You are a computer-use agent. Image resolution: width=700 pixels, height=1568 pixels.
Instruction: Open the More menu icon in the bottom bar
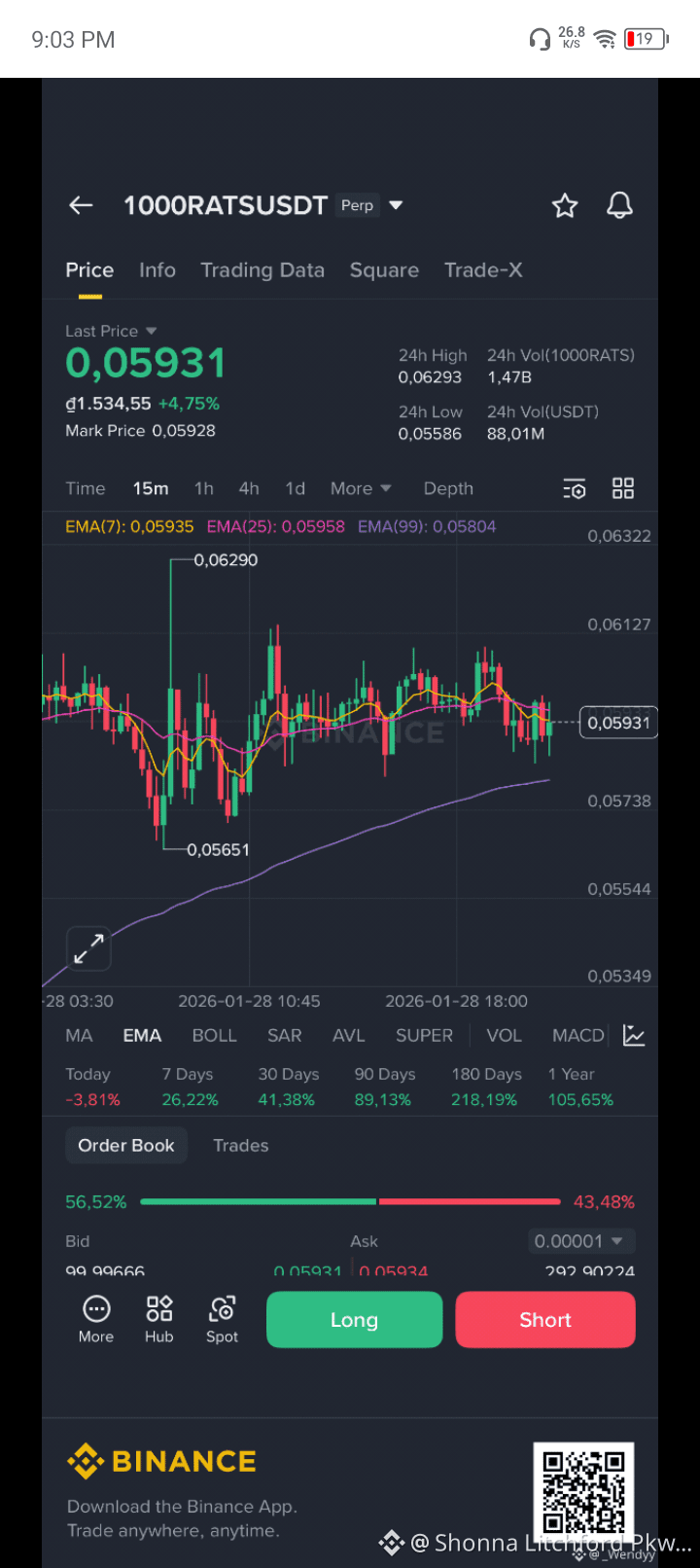coord(96,1320)
